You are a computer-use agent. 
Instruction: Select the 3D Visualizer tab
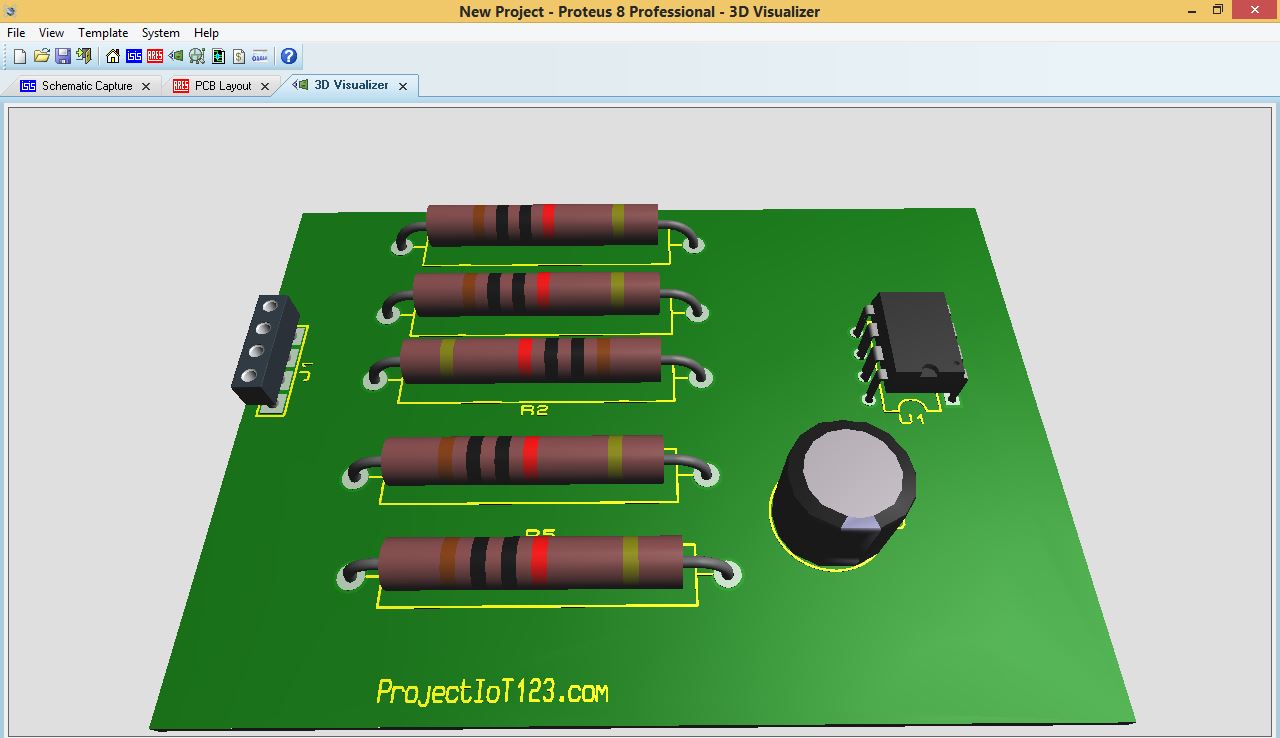click(x=351, y=85)
